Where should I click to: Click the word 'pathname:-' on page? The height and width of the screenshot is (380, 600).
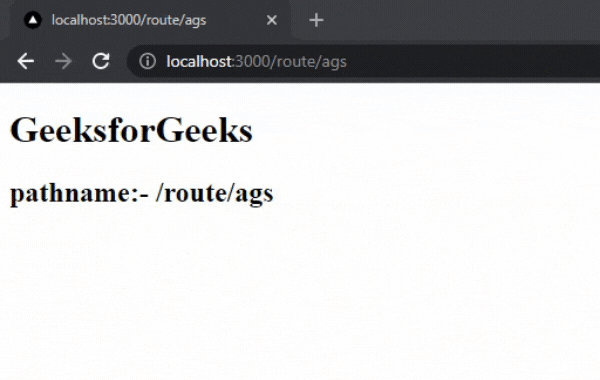pyautogui.click(x=79, y=193)
